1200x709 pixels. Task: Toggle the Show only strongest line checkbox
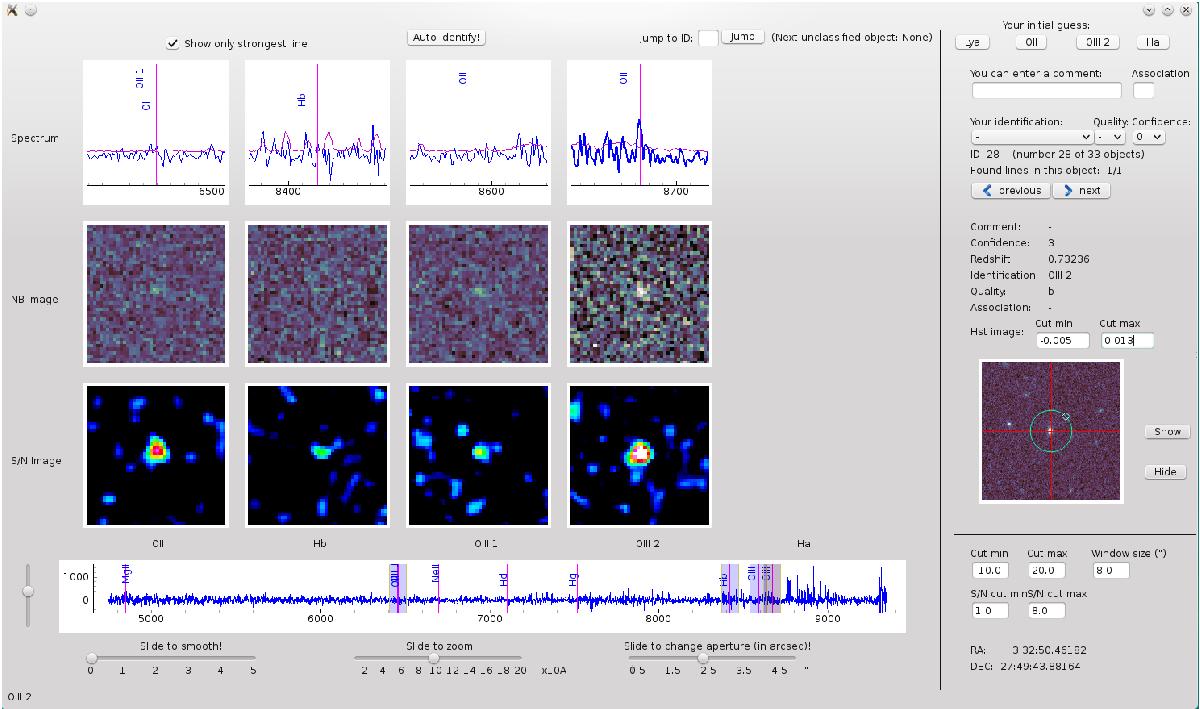coord(173,43)
